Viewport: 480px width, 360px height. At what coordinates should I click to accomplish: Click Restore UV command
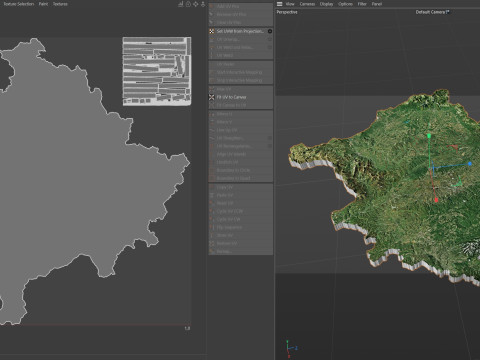pos(241,243)
